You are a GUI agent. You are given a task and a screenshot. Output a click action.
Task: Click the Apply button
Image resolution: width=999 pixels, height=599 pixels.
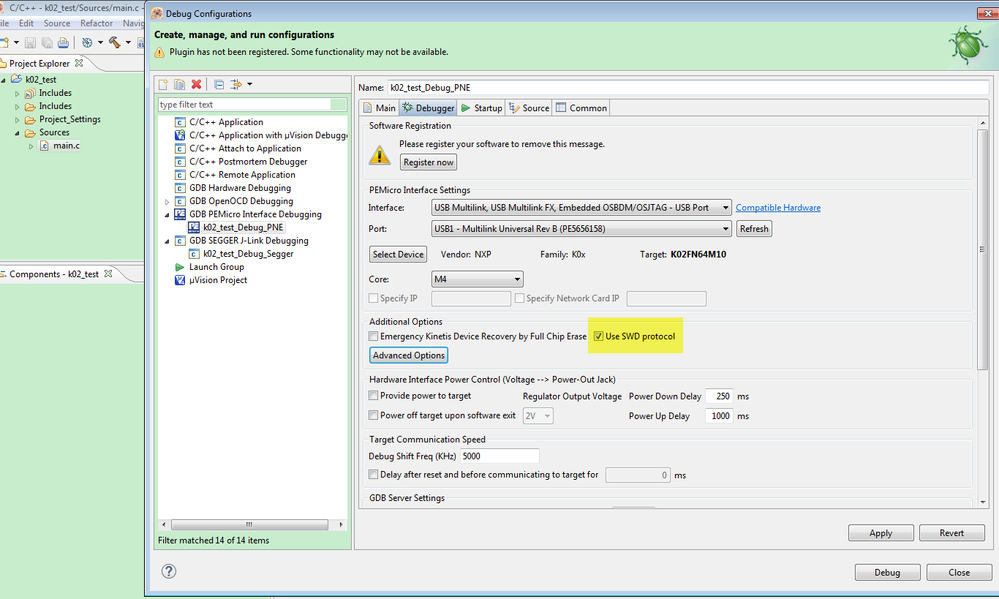pyautogui.click(x=881, y=533)
